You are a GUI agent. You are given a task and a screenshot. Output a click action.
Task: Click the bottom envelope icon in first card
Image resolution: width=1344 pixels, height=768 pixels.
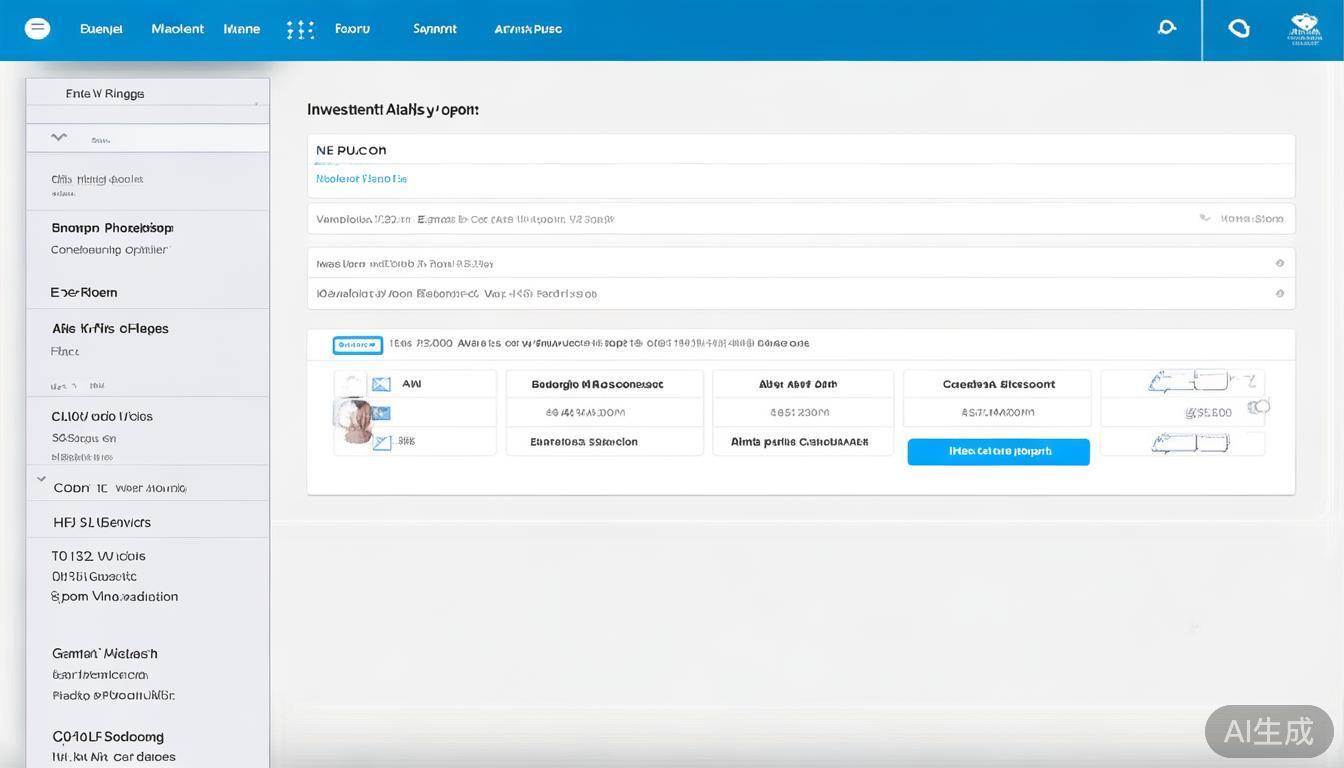pos(381,441)
